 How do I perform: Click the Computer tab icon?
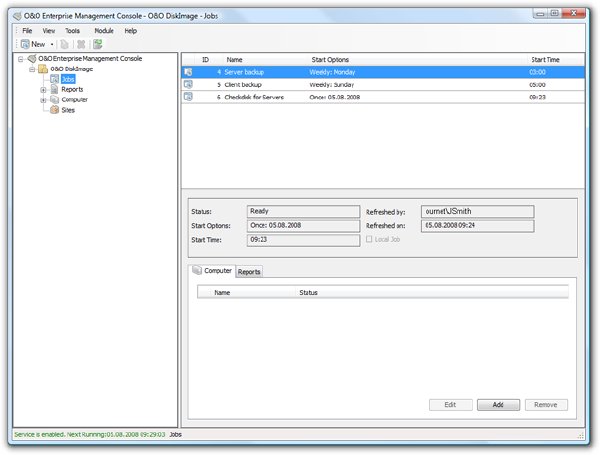pyautogui.click(x=197, y=270)
